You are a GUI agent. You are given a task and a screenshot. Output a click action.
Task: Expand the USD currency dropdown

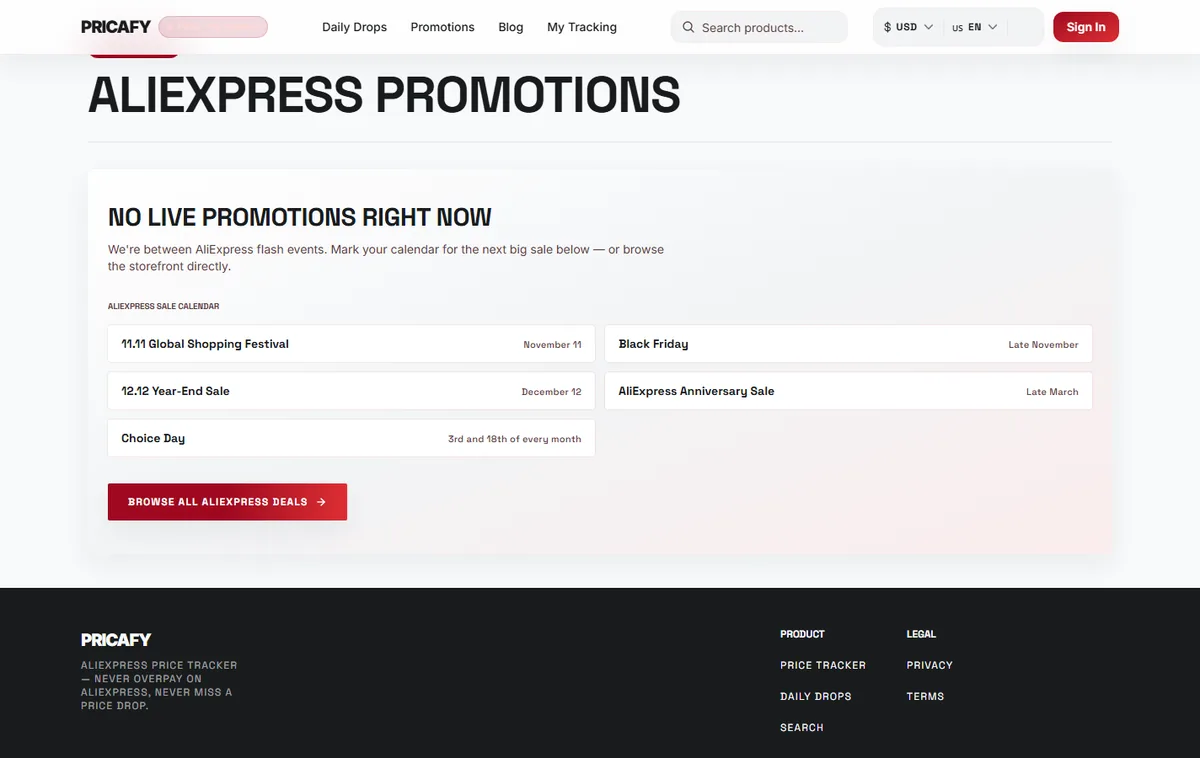coord(908,27)
